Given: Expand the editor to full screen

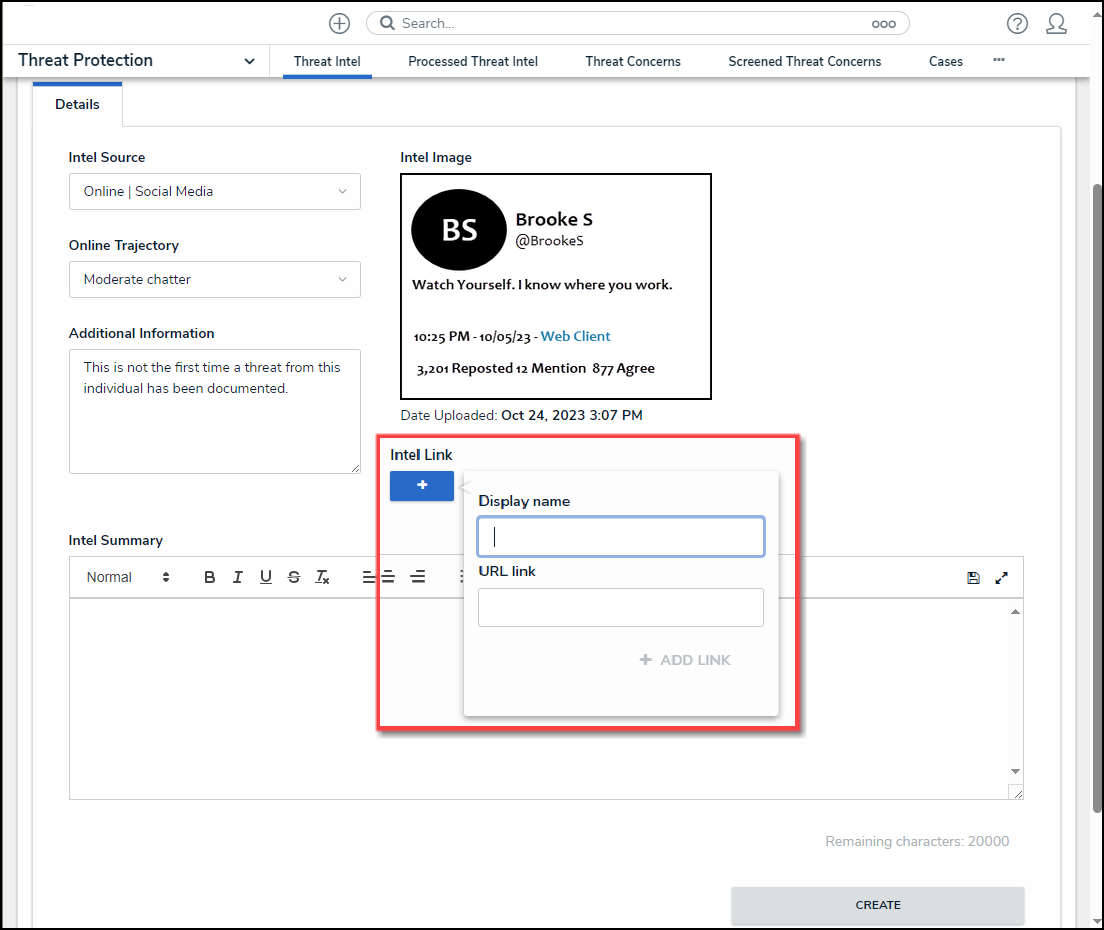Looking at the screenshot, I should pyautogui.click(x=1002, y=578).
